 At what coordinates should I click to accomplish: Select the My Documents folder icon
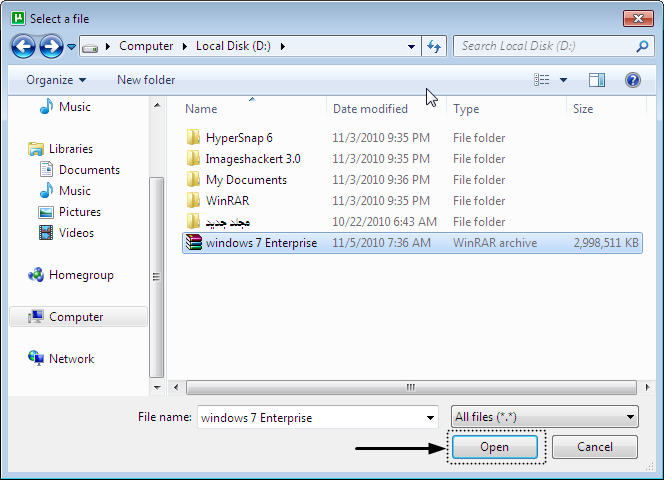[193, 179]
